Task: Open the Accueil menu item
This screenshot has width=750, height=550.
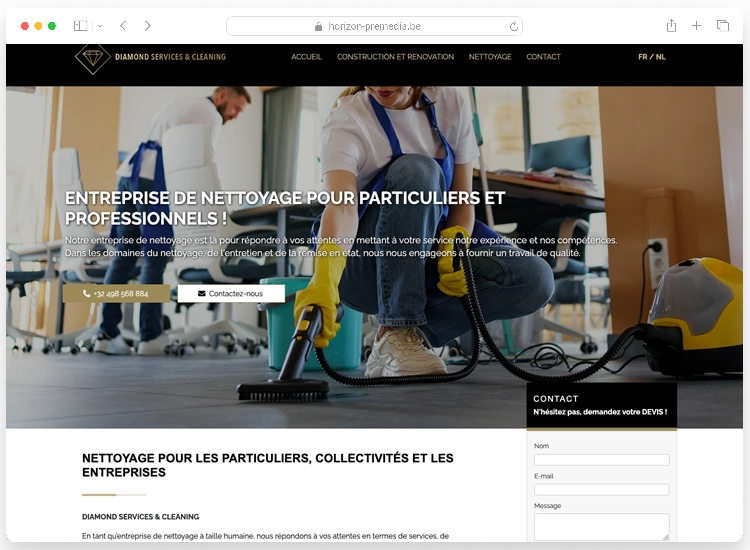Action: point(307,57)
